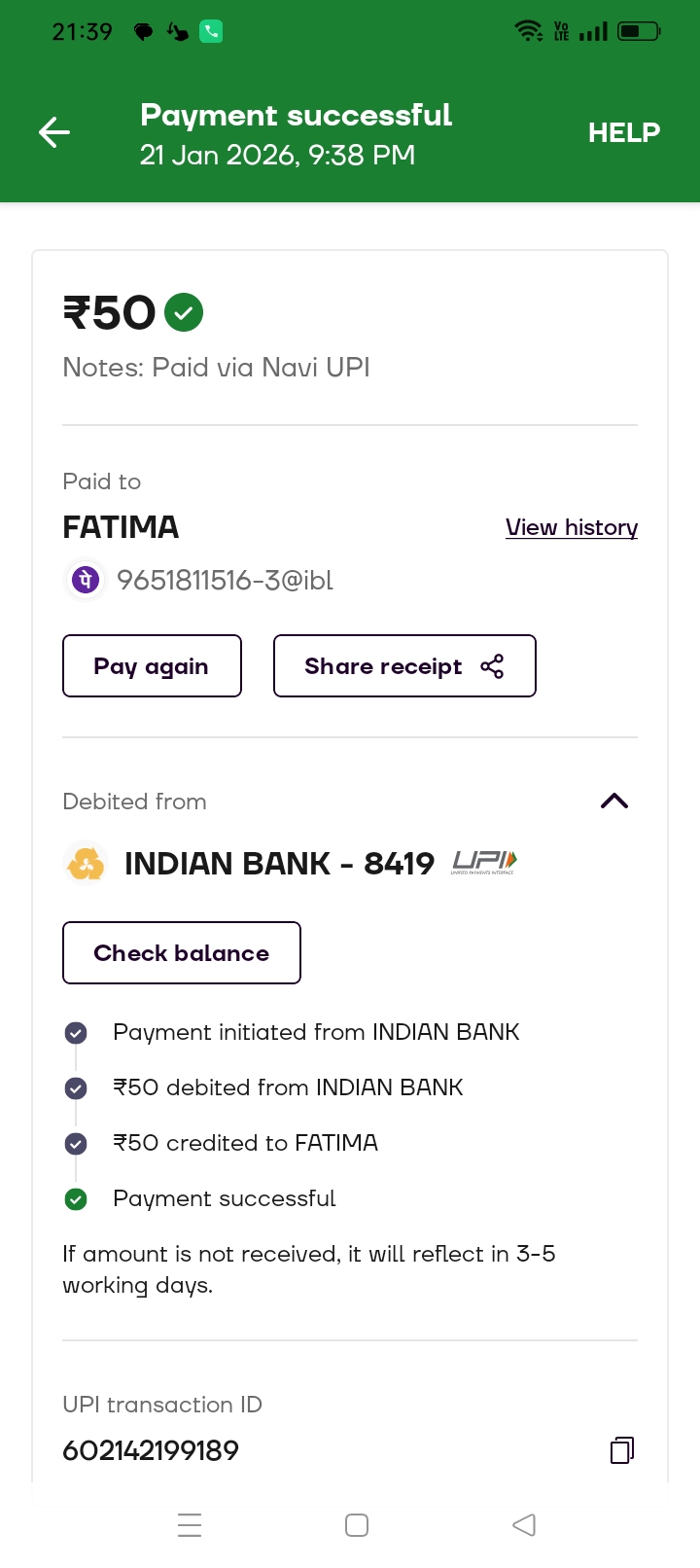Tap the green payment success checkmark
700x1568 pixels.
tap(184, 312)
